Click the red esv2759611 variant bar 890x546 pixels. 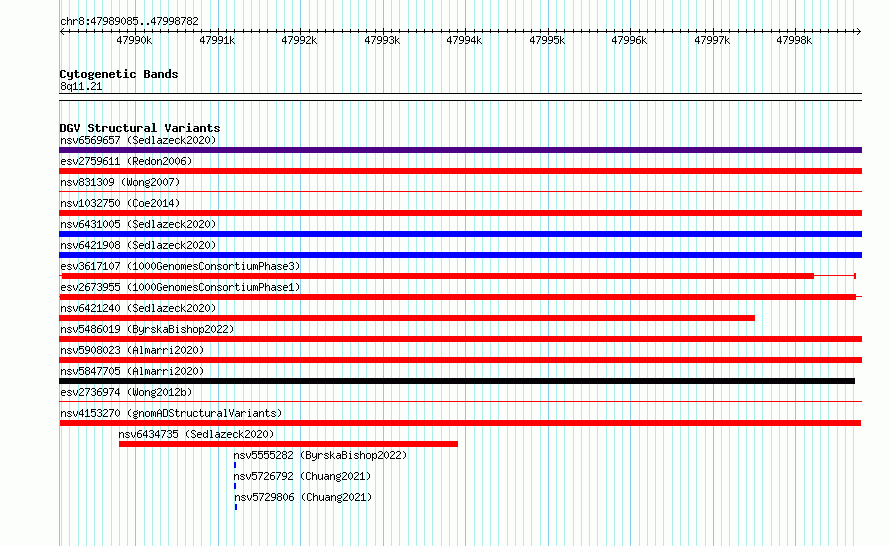460,171
